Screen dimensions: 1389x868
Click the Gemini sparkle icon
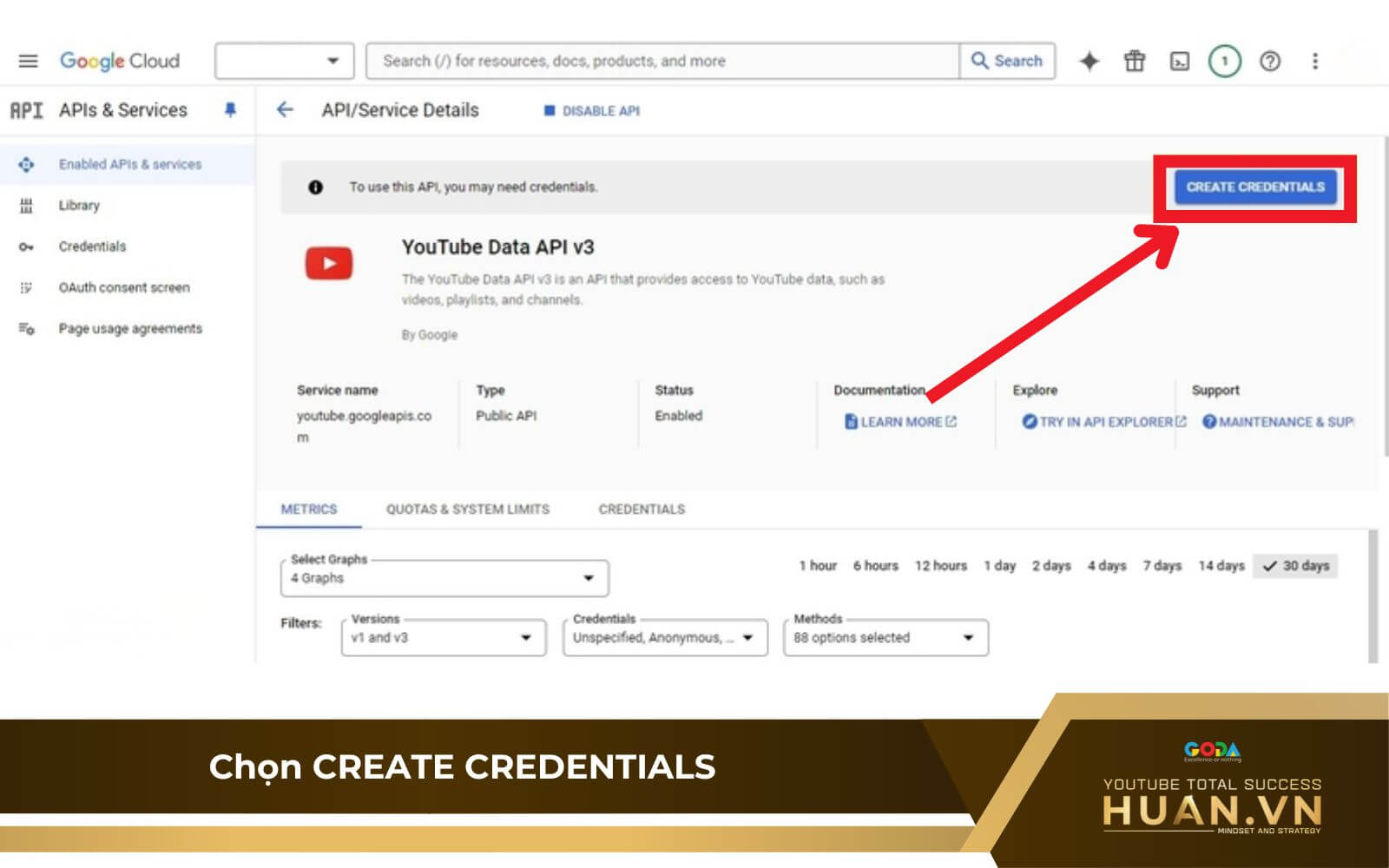click(1089, 61)
